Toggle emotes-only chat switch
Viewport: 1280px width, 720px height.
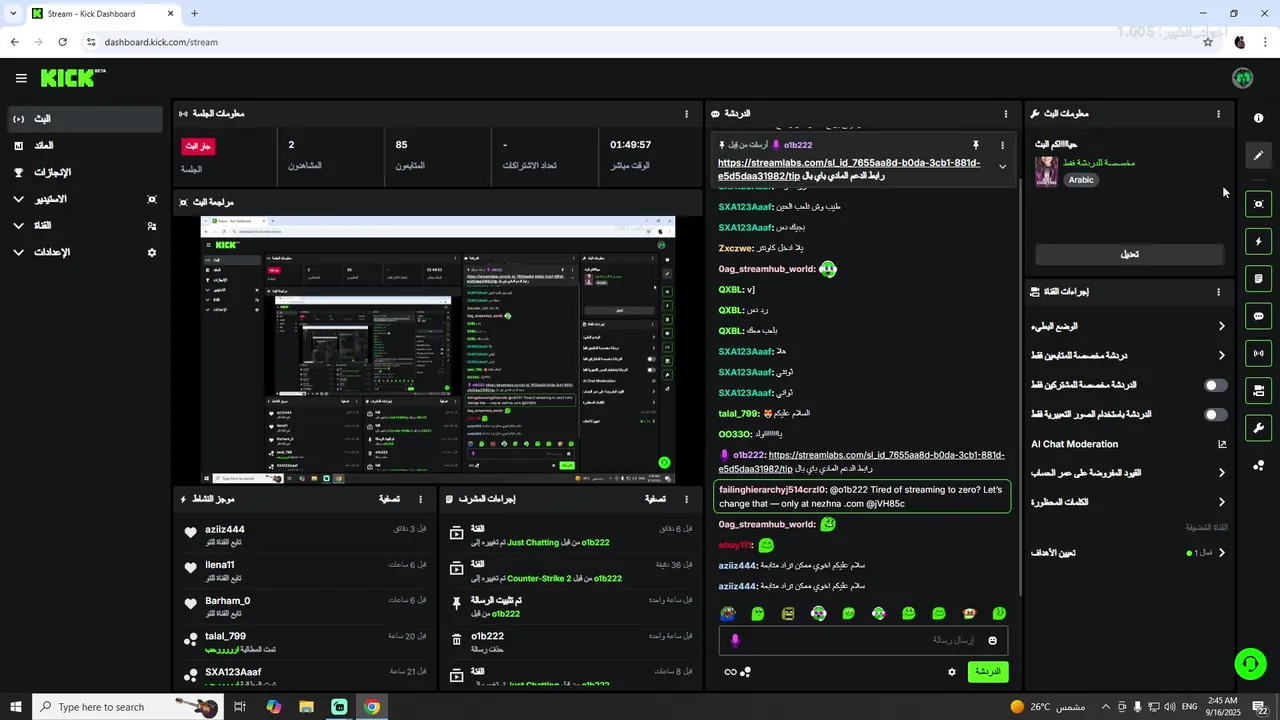[1215, 414]
